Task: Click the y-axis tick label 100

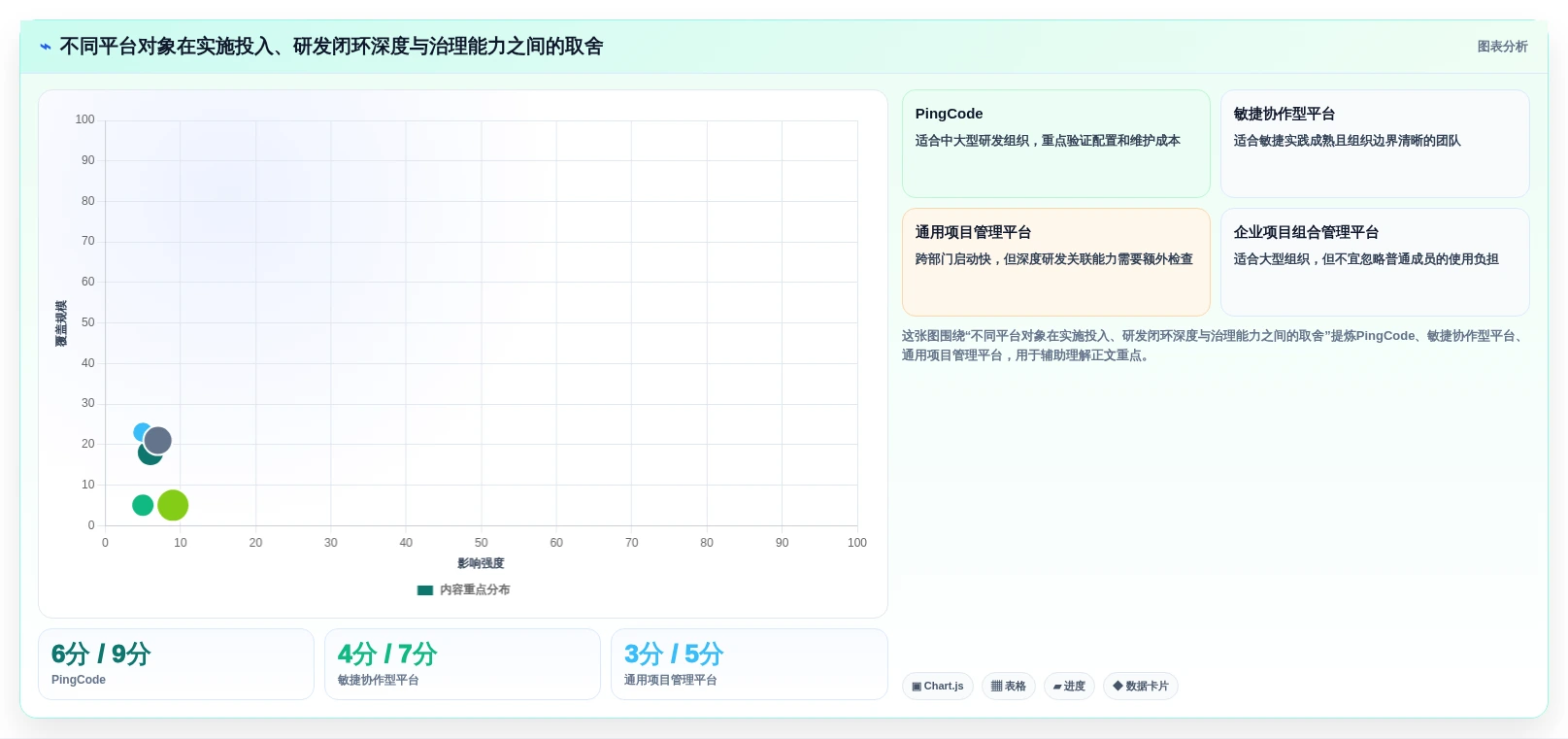Action: click(x=84, y=119)
